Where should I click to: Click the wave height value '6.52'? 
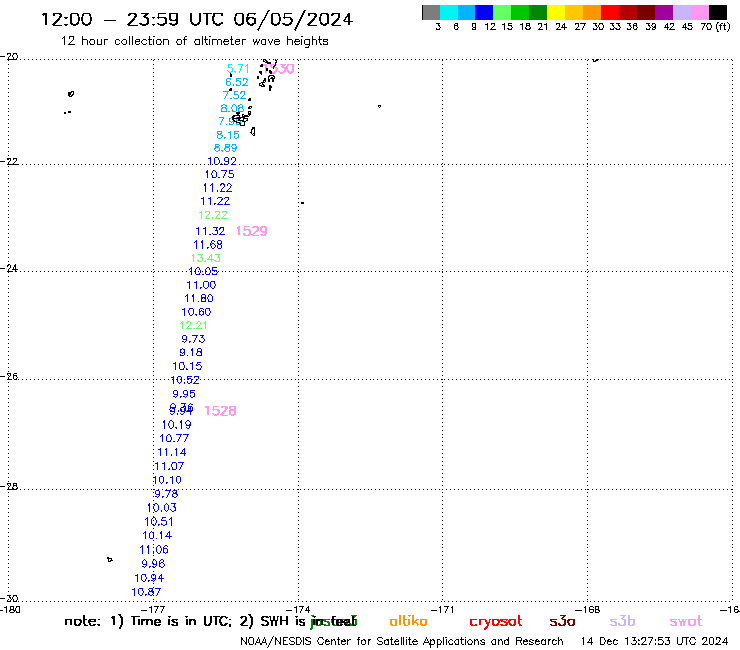pyautogui.click(x=236, y=82)
